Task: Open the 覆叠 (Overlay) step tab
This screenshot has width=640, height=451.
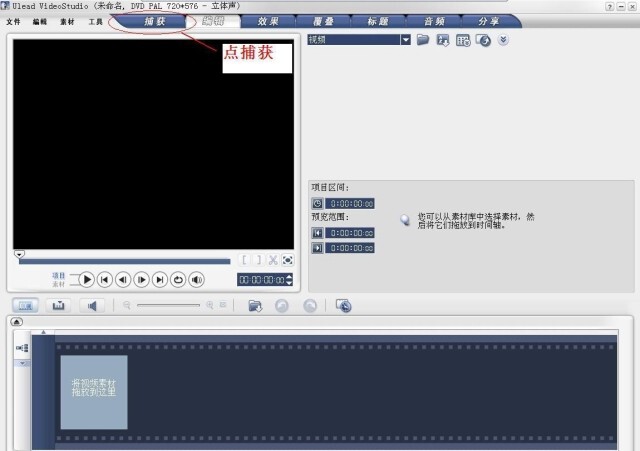Action: coord(323,21)
